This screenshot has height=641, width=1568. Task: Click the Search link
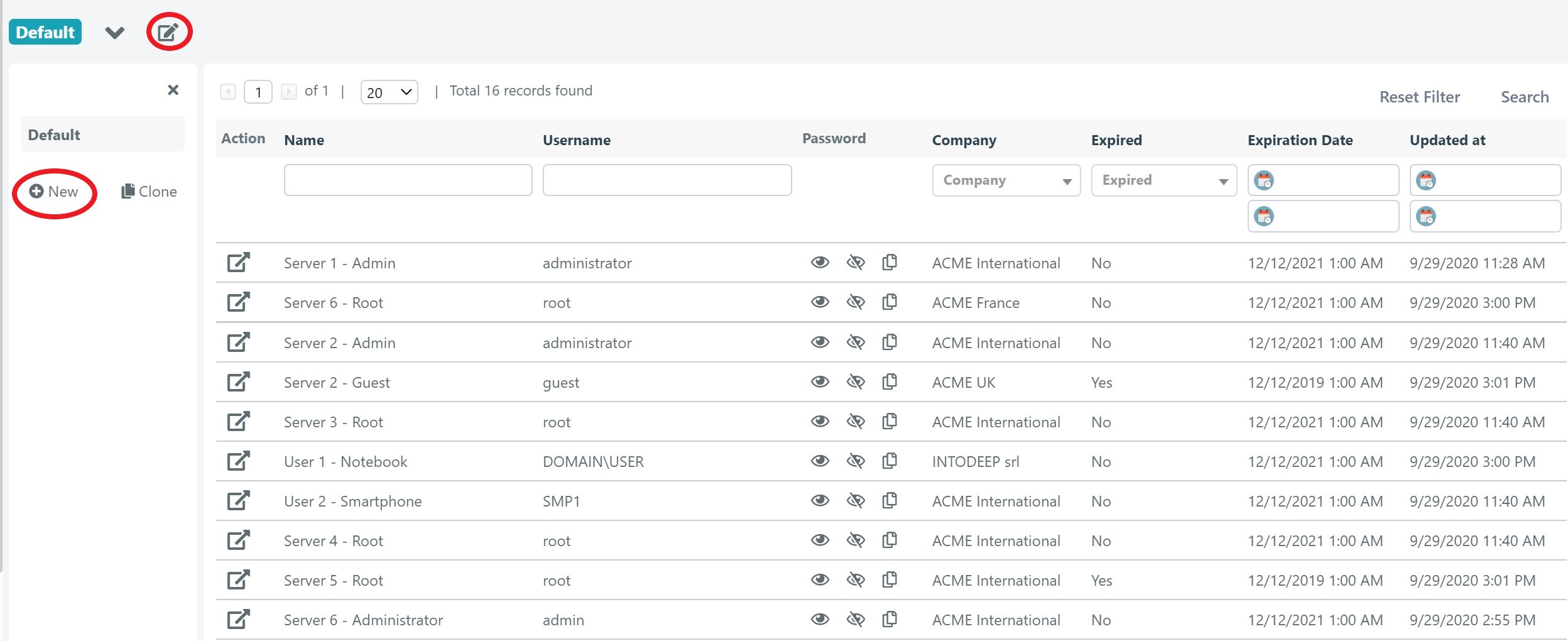[x=1525, y=97]
